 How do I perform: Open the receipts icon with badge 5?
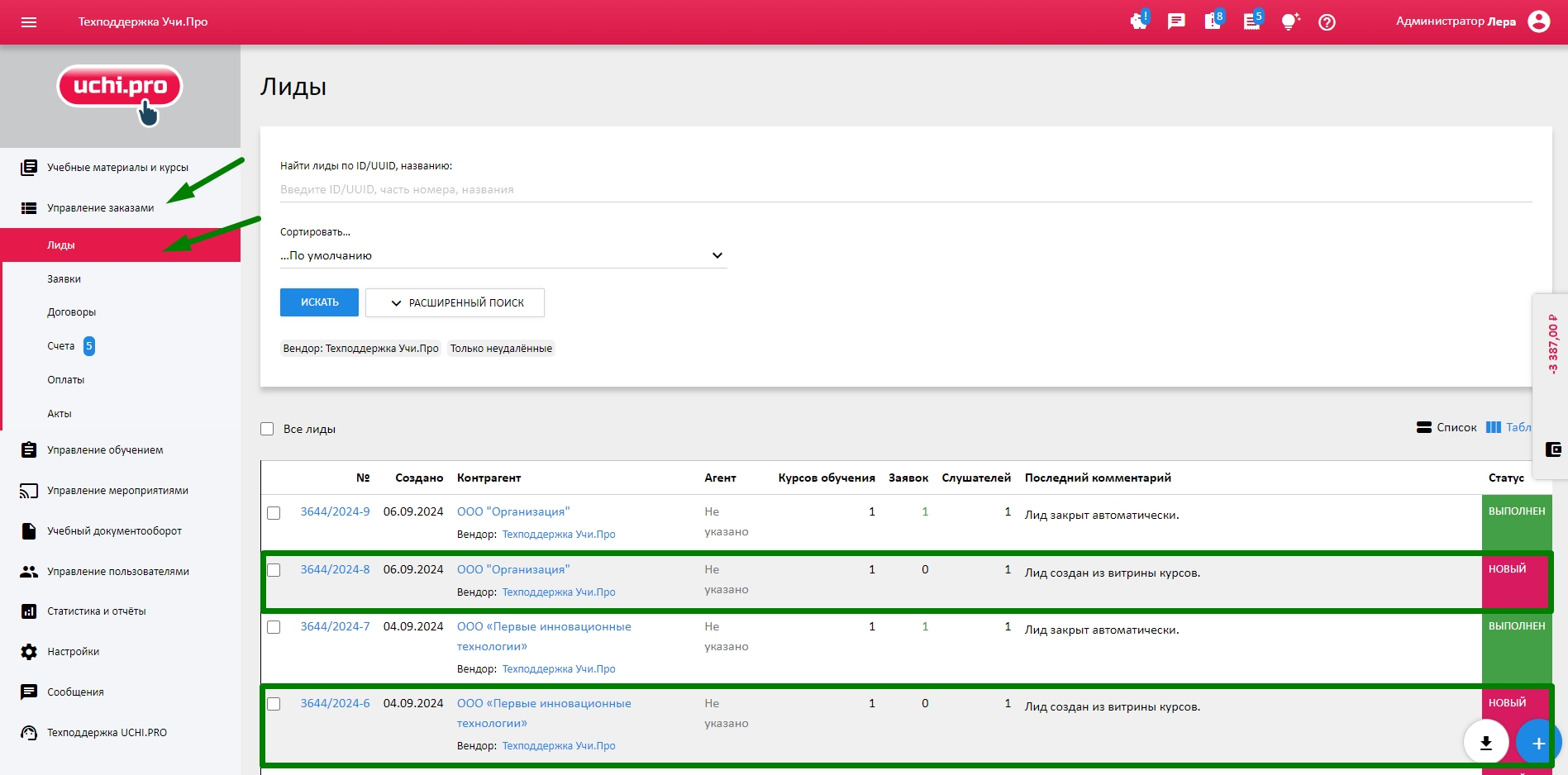1252,21
